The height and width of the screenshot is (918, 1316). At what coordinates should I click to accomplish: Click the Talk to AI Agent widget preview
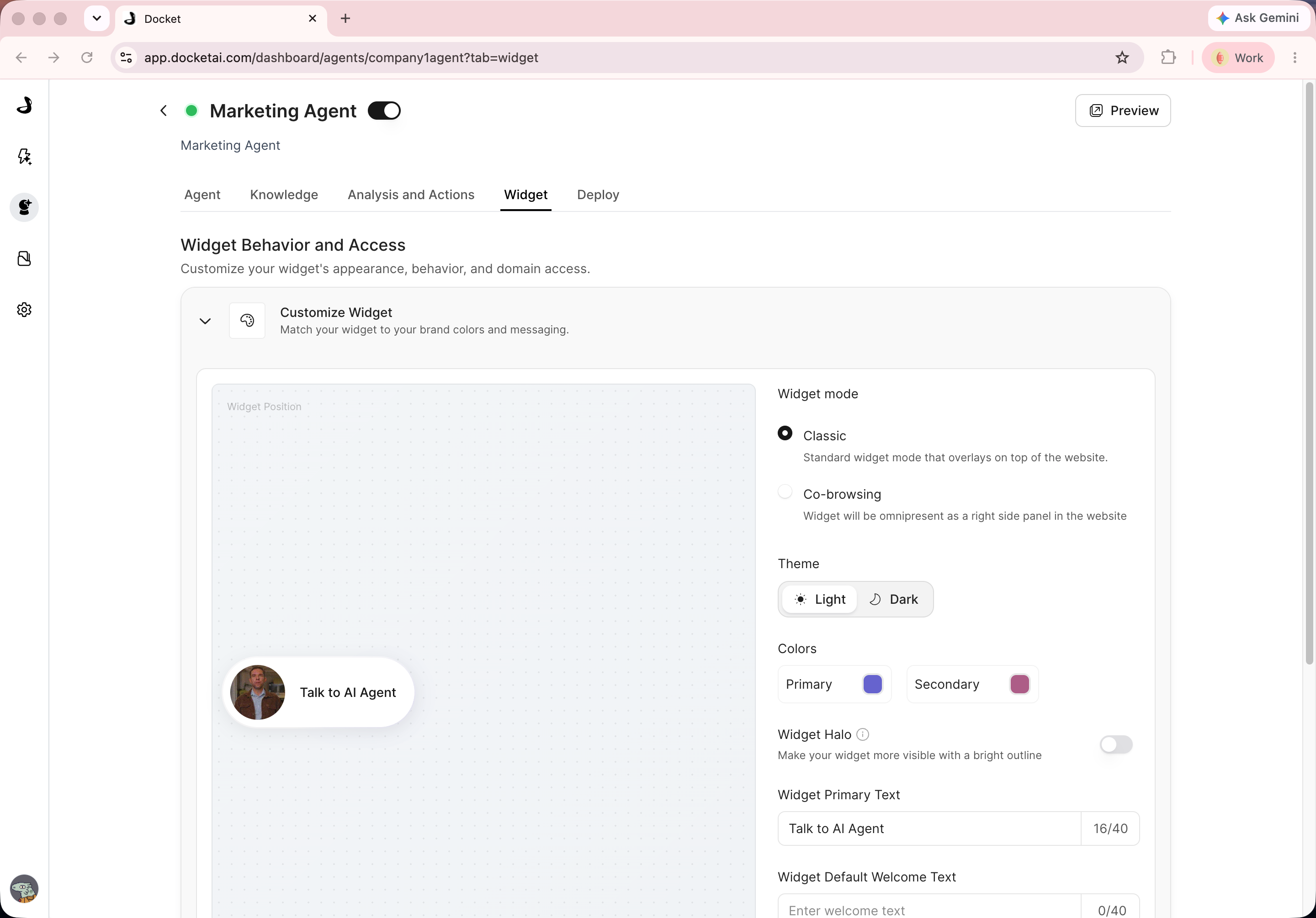[x=318, y=692]
